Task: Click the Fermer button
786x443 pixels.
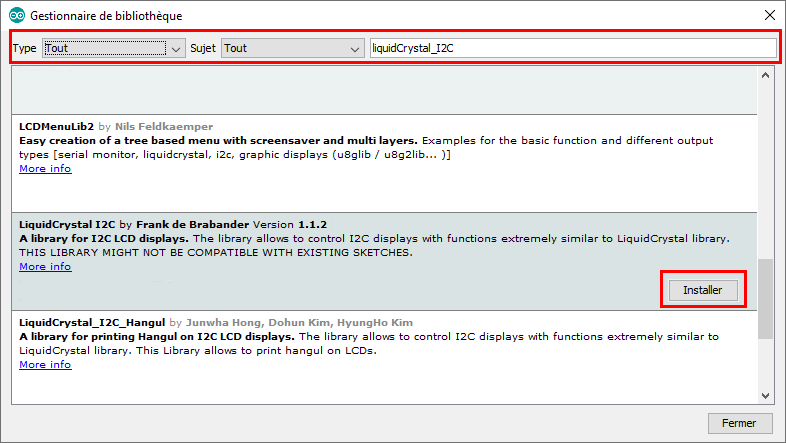Action: coord(739,423)
